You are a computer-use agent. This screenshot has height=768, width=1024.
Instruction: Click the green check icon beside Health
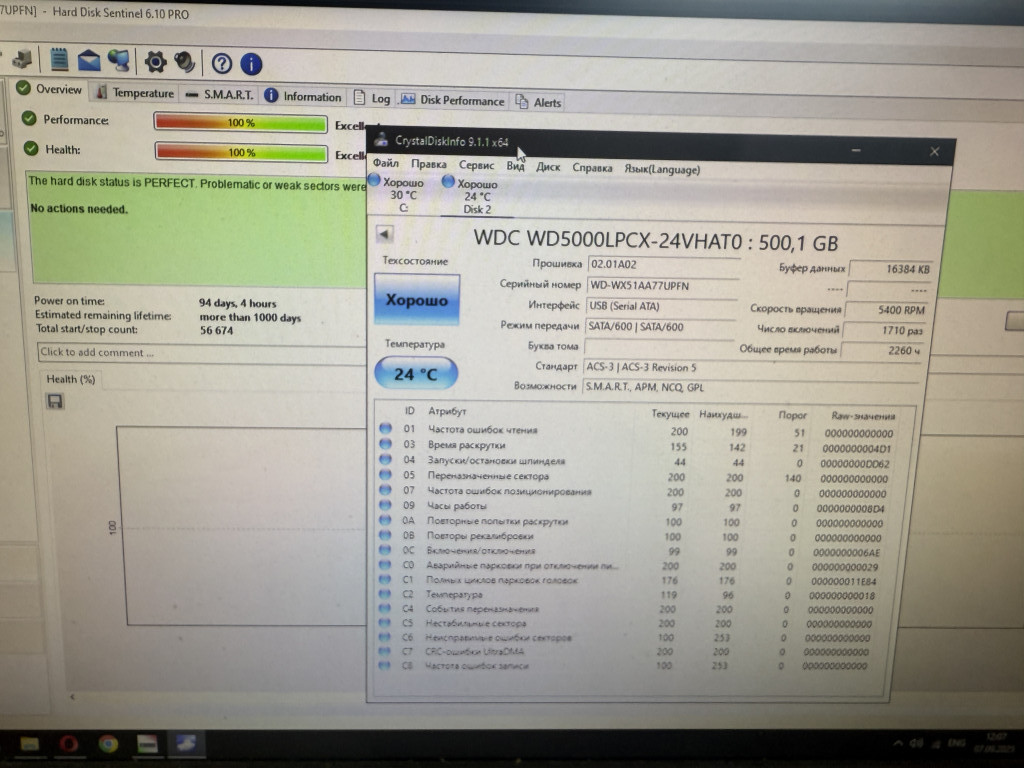[x=31, y=148]
